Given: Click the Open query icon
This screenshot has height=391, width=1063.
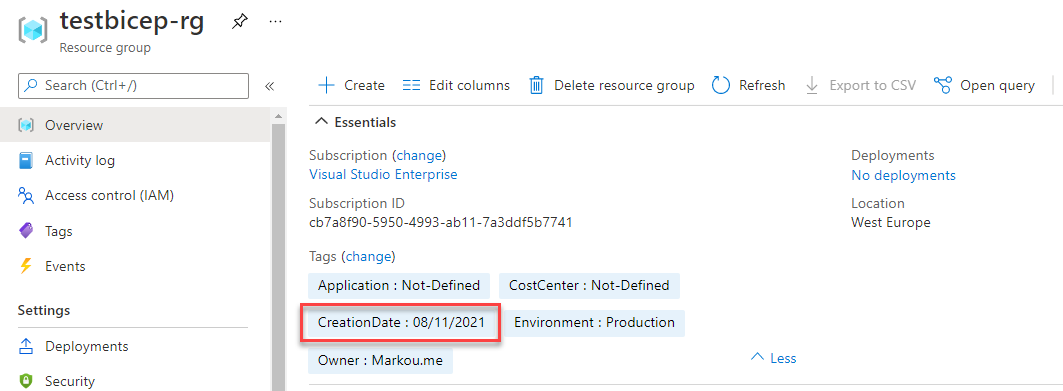Looking at the screenshot, I should click(942, 85).
